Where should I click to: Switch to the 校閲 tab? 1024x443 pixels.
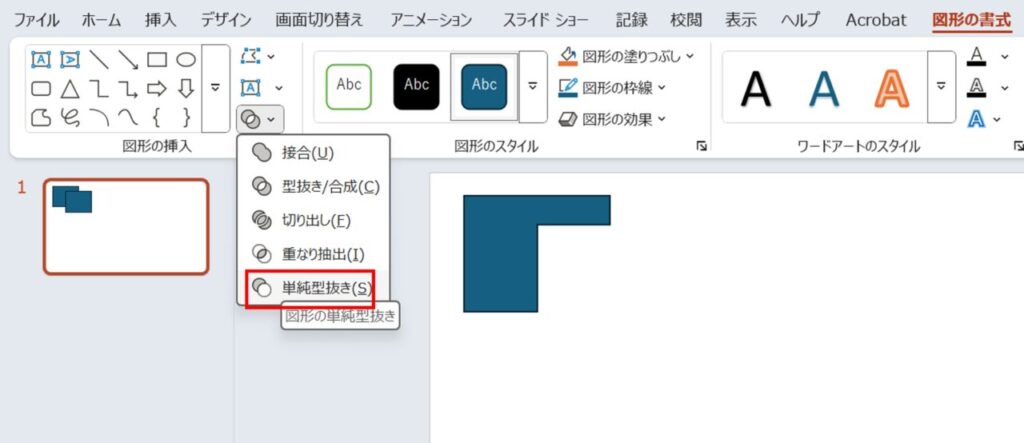[x=686, y=20]
